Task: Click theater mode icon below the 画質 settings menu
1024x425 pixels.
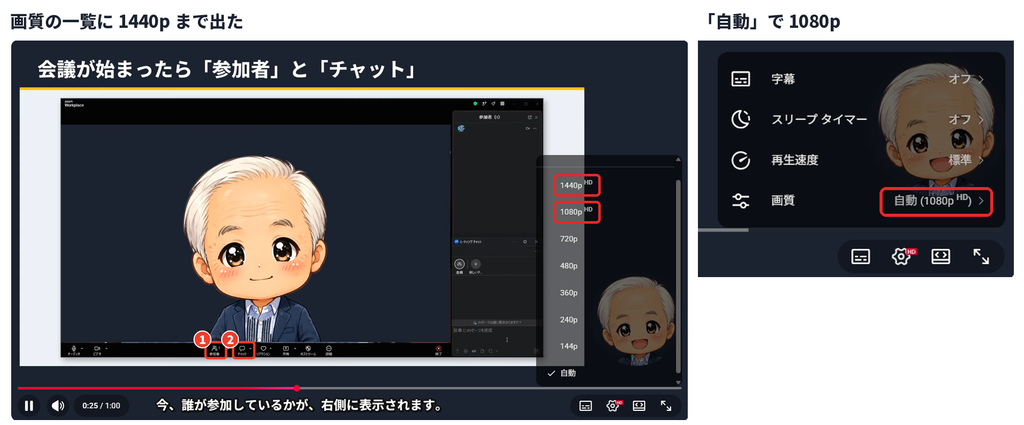Action: coord(940,256)
